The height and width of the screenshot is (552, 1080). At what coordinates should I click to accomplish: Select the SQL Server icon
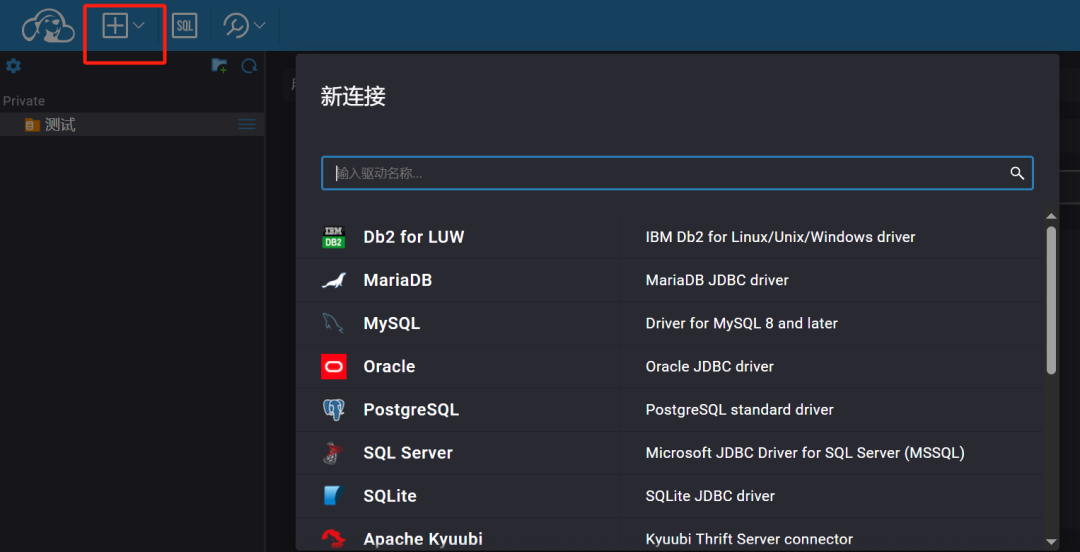(x=333, y=453)
